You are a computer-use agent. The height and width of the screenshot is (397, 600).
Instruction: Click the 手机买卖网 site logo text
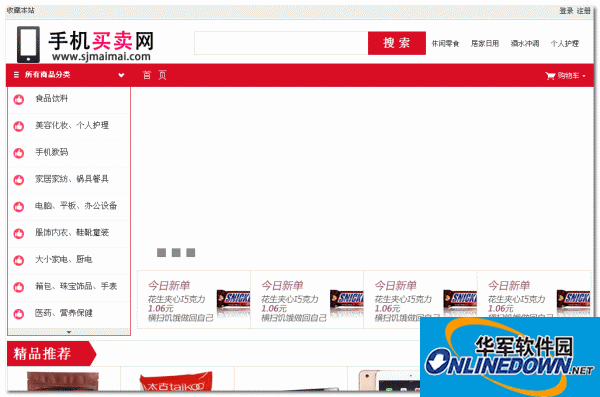(101, 41)
